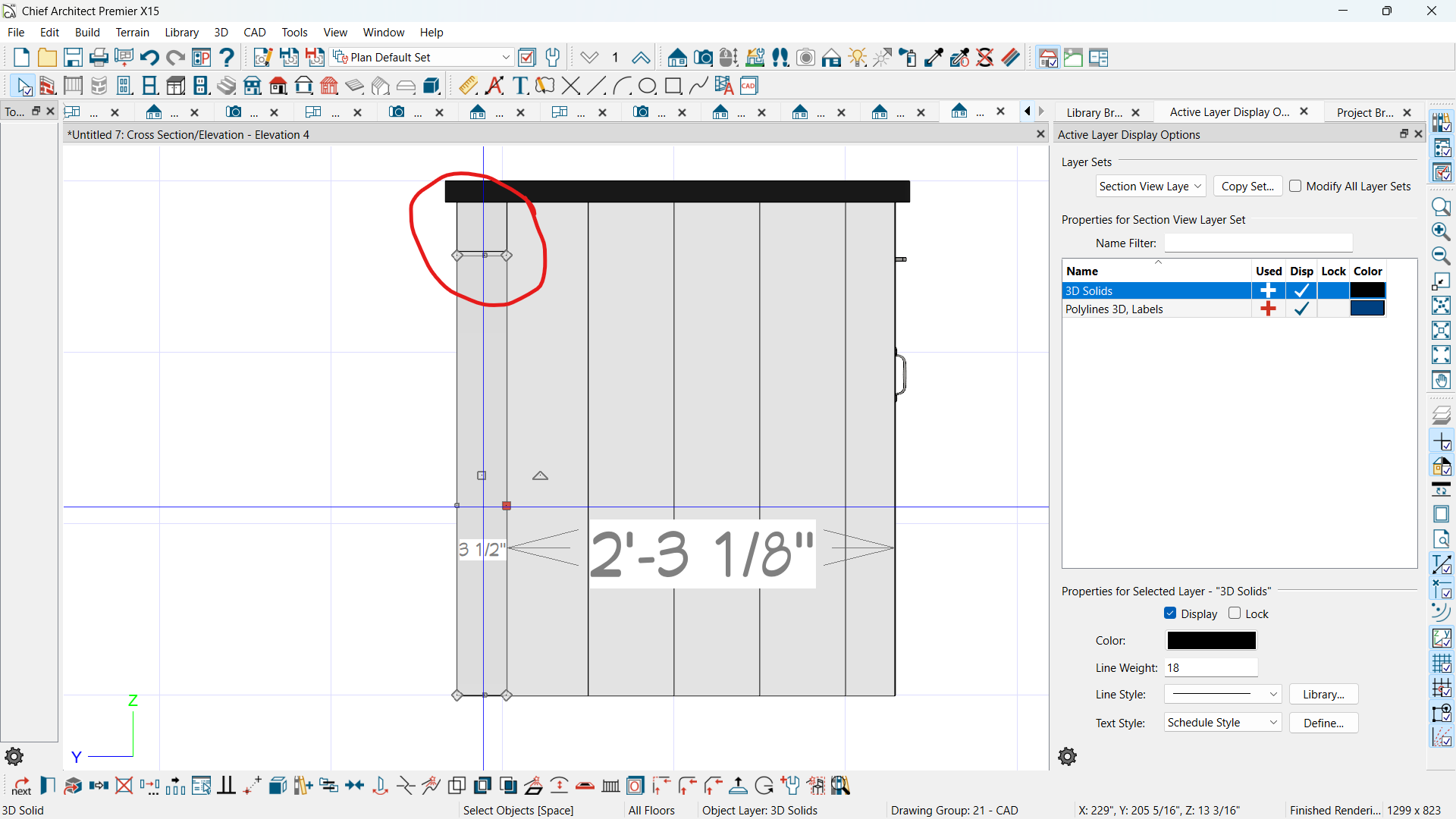Select the Draw Line tool

[x=597, y=86]
